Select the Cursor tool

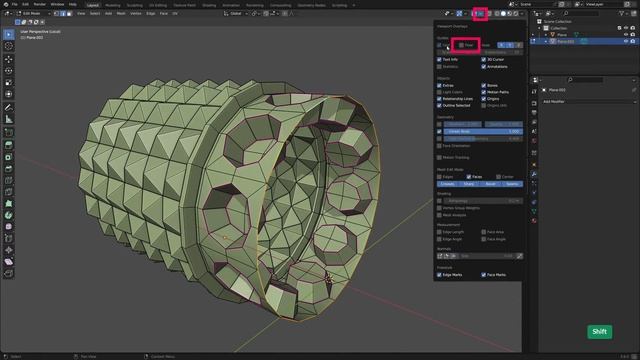(9, 46)
